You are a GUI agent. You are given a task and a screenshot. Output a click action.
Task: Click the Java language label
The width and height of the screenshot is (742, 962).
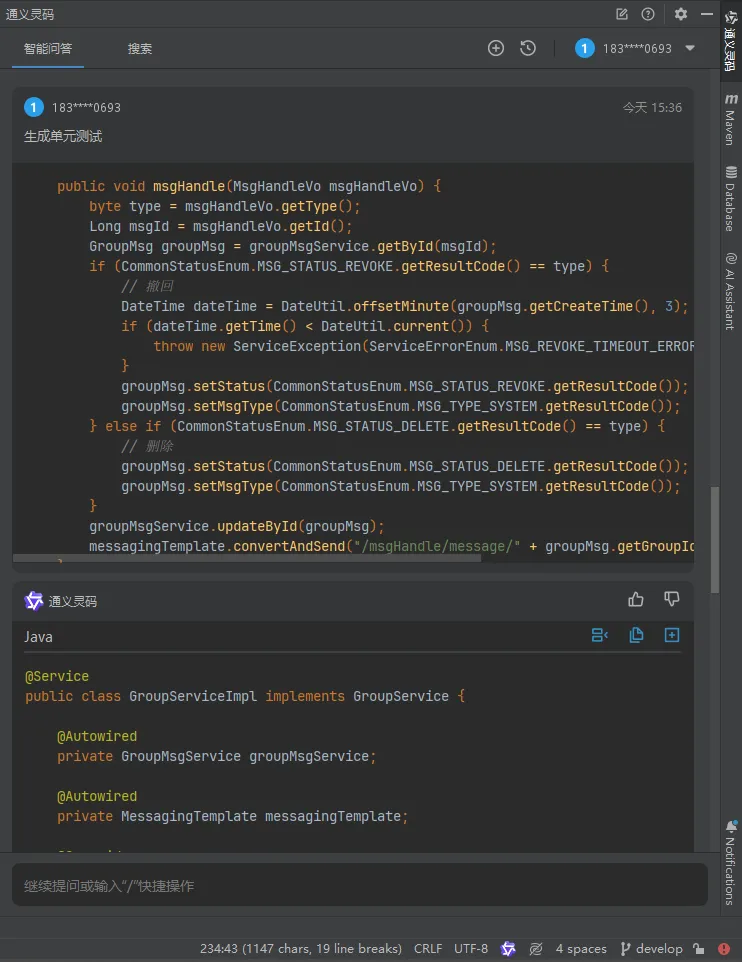click(38, 637)
